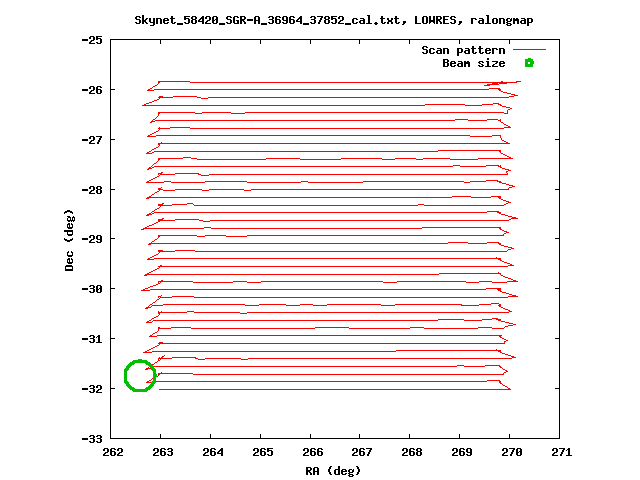Click the green beam size legend marker
This screenshot has width=640, height=480.
pyautogui.click(x=529, y=63)
